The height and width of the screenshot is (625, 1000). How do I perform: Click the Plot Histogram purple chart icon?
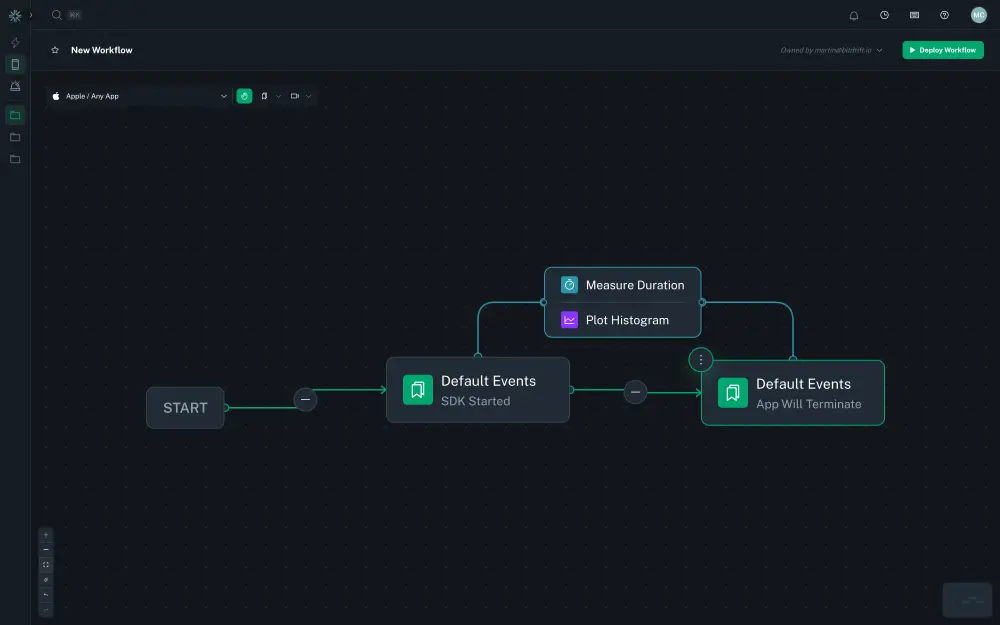click(x=569, y=319)
